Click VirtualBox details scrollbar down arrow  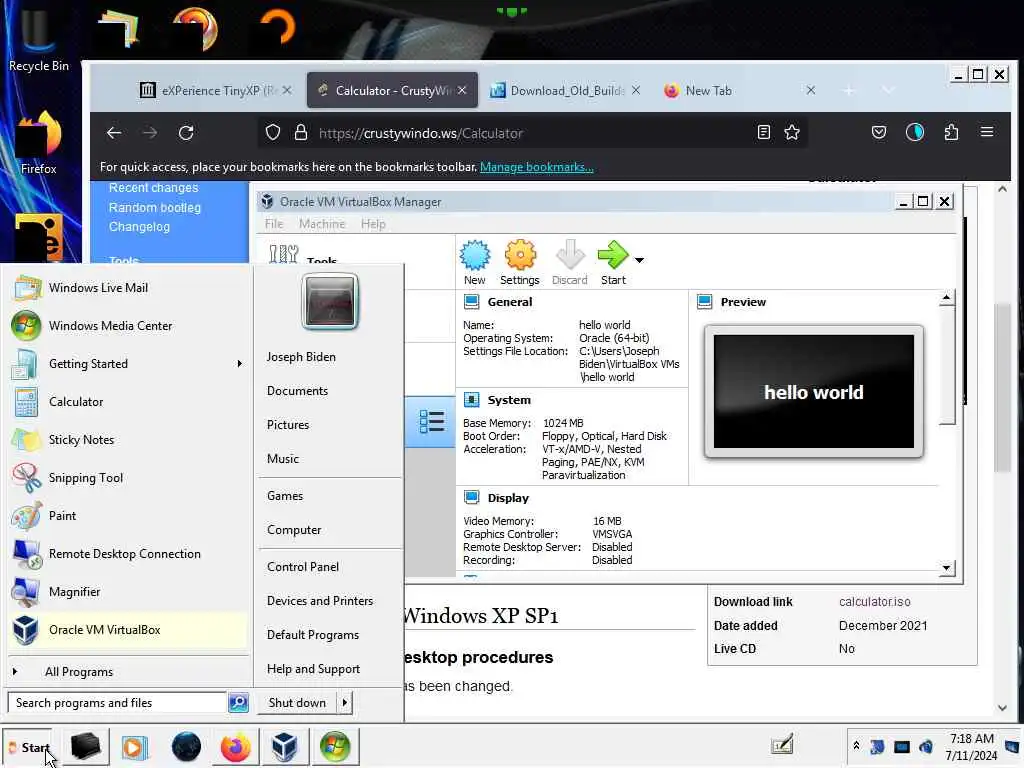tap(946, 568)
